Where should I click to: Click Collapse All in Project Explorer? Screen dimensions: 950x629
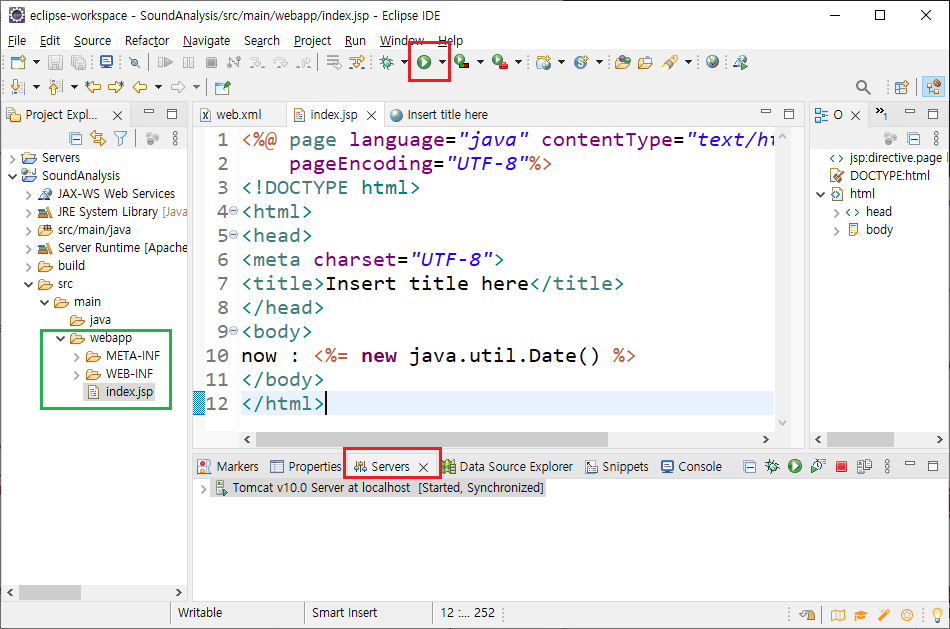coord(75,139)
